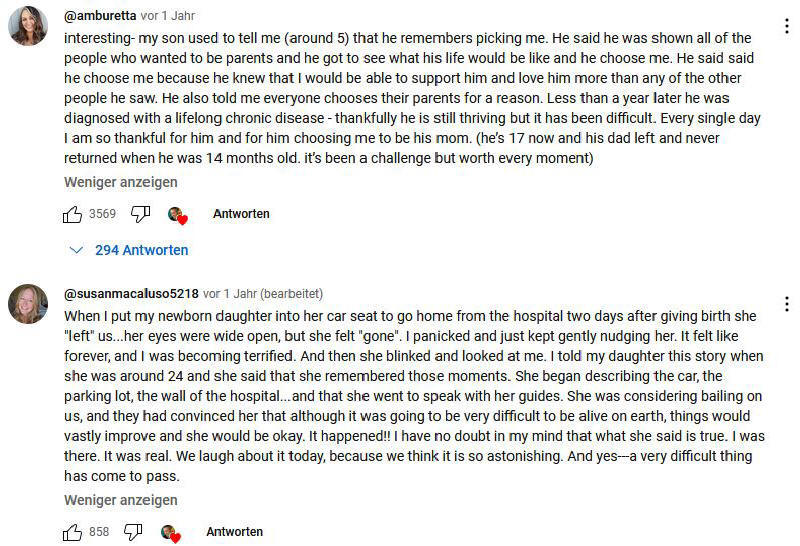This screenshot has width=800, height=546.
Task: Click the creator heart on susanmacaluso5218's comment
Action: tap(170, 533)
